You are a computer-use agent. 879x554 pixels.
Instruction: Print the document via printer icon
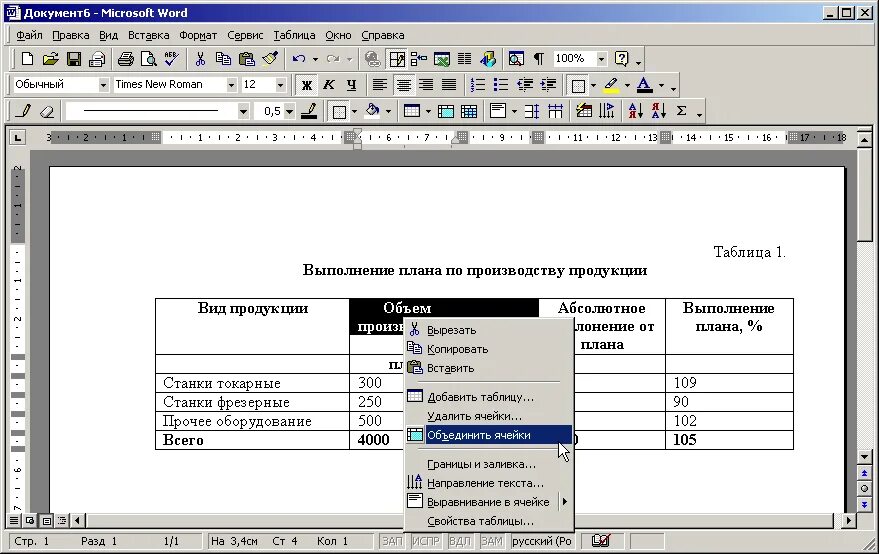click(x=125, y=58)
